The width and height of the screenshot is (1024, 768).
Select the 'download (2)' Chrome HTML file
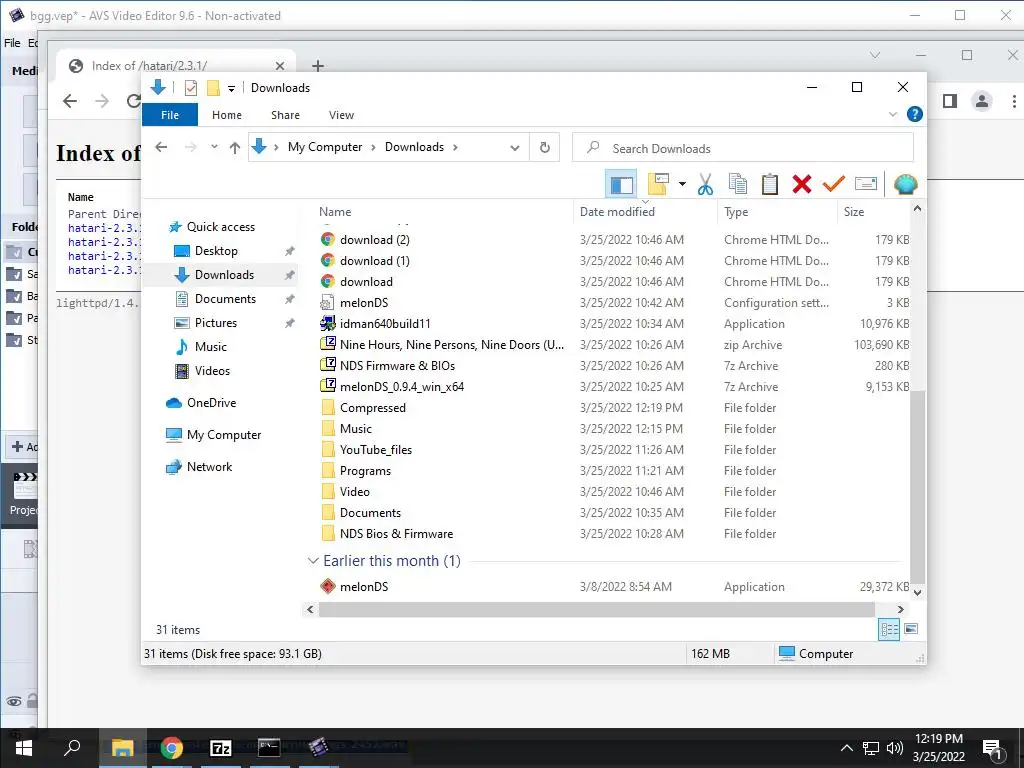tap(374, 240)
